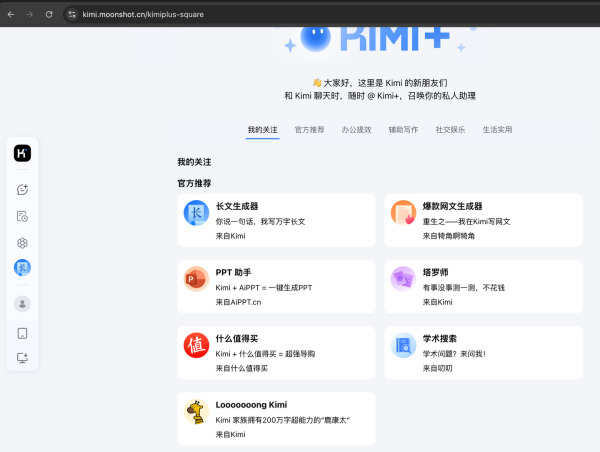
Task: Click the 什么值得买 red icon
Action: coord(195,345)
